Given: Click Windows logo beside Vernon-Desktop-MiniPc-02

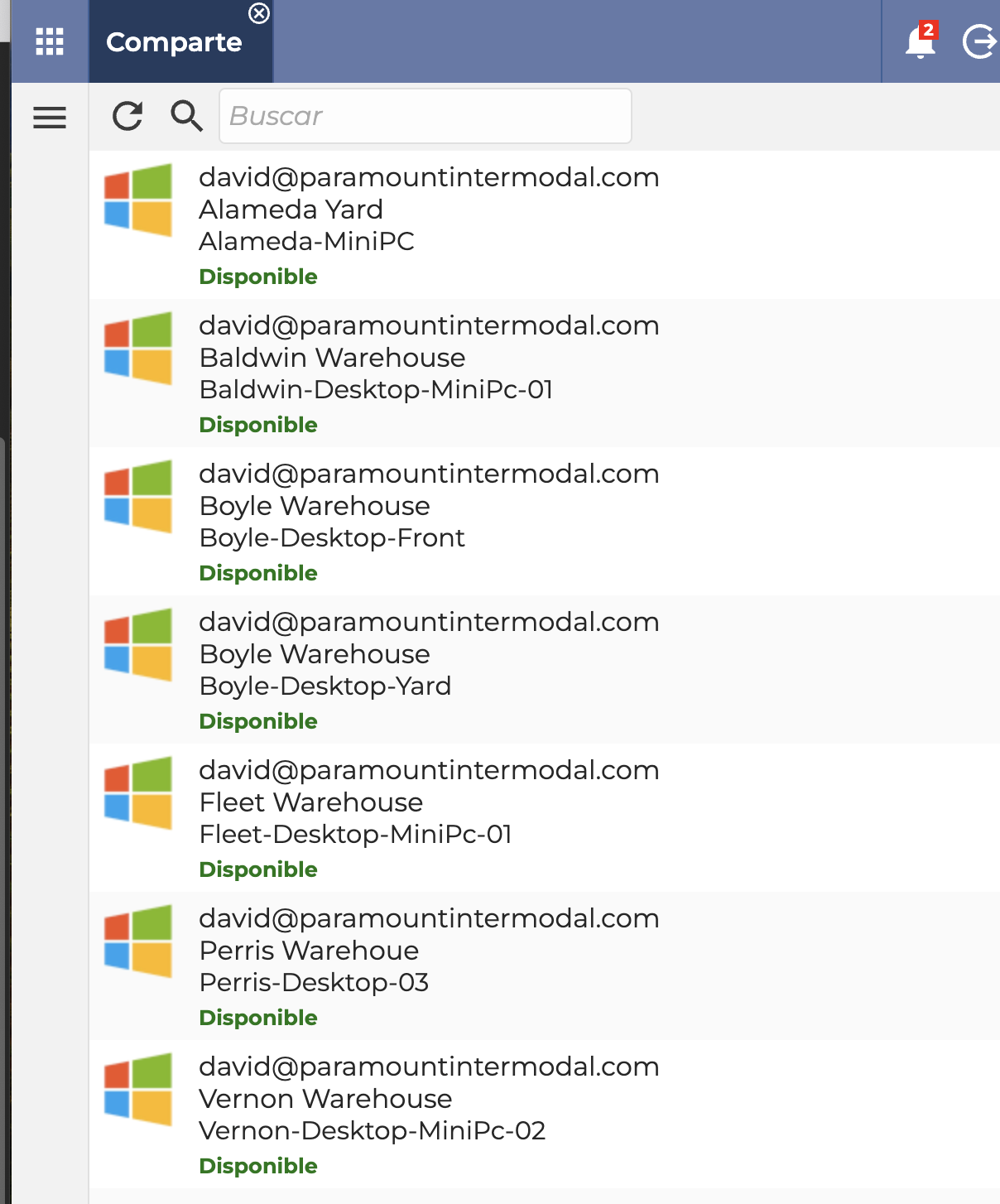Looking at the screenshot, I should pyautogui.click(x=138, y=1090).
